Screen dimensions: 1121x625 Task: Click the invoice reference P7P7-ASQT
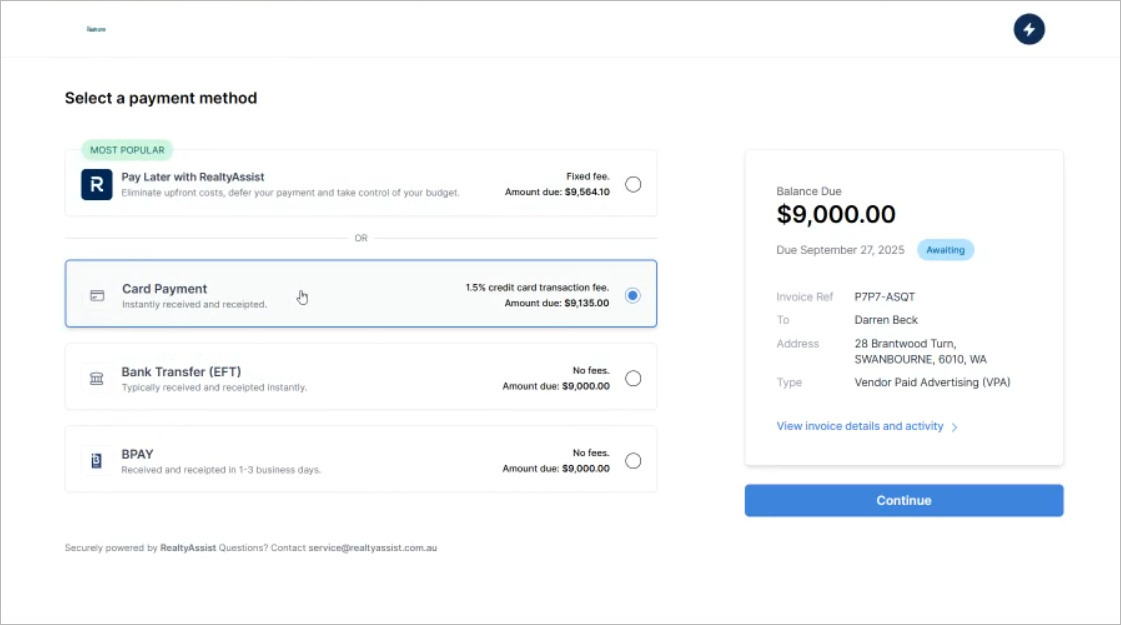884,297
